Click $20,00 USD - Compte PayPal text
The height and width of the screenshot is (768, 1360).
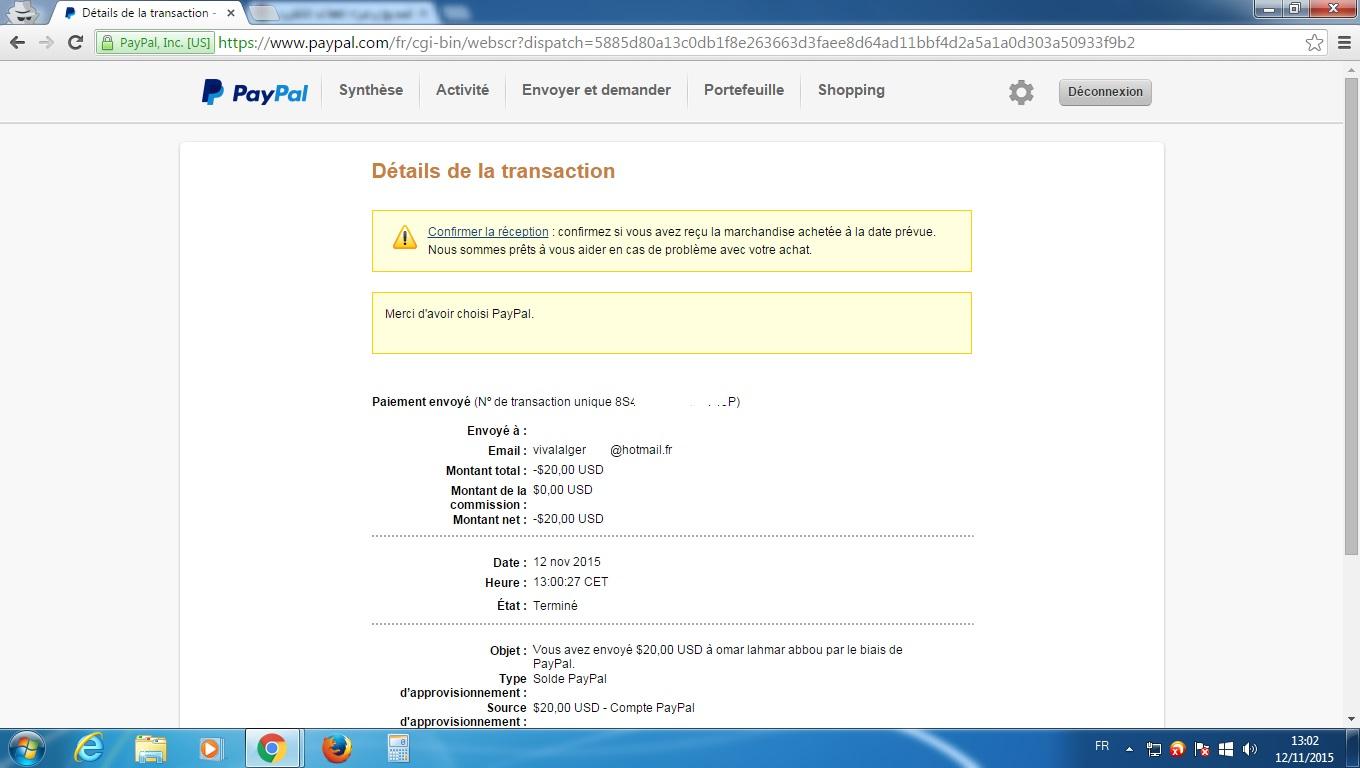(x=614, y=708)
